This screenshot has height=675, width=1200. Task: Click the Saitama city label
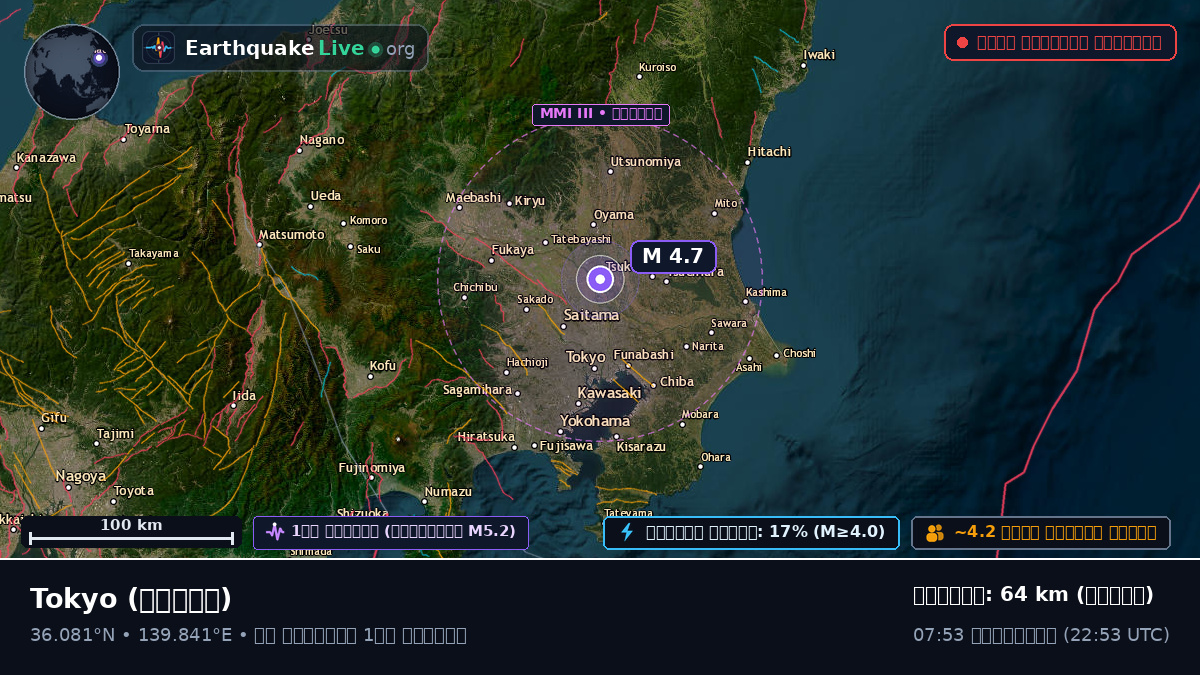(x=591, y=315)
